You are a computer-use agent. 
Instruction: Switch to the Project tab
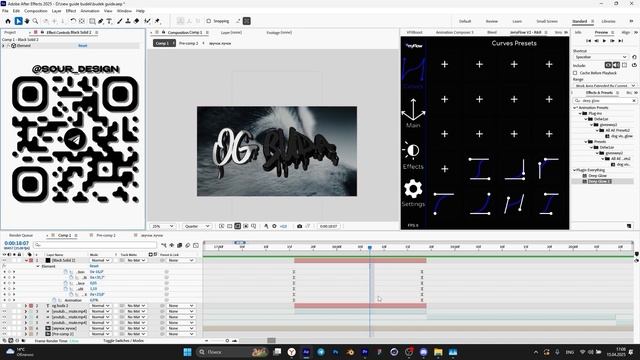click(x=10, y=32)
